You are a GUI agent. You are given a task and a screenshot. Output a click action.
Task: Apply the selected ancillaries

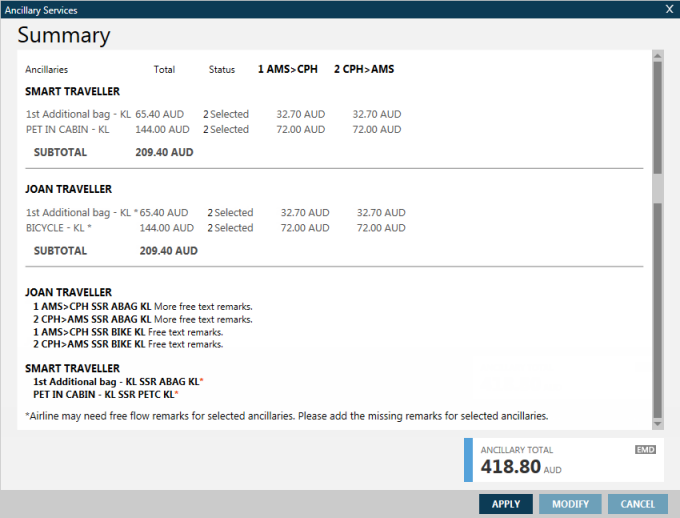coord(505,504)
